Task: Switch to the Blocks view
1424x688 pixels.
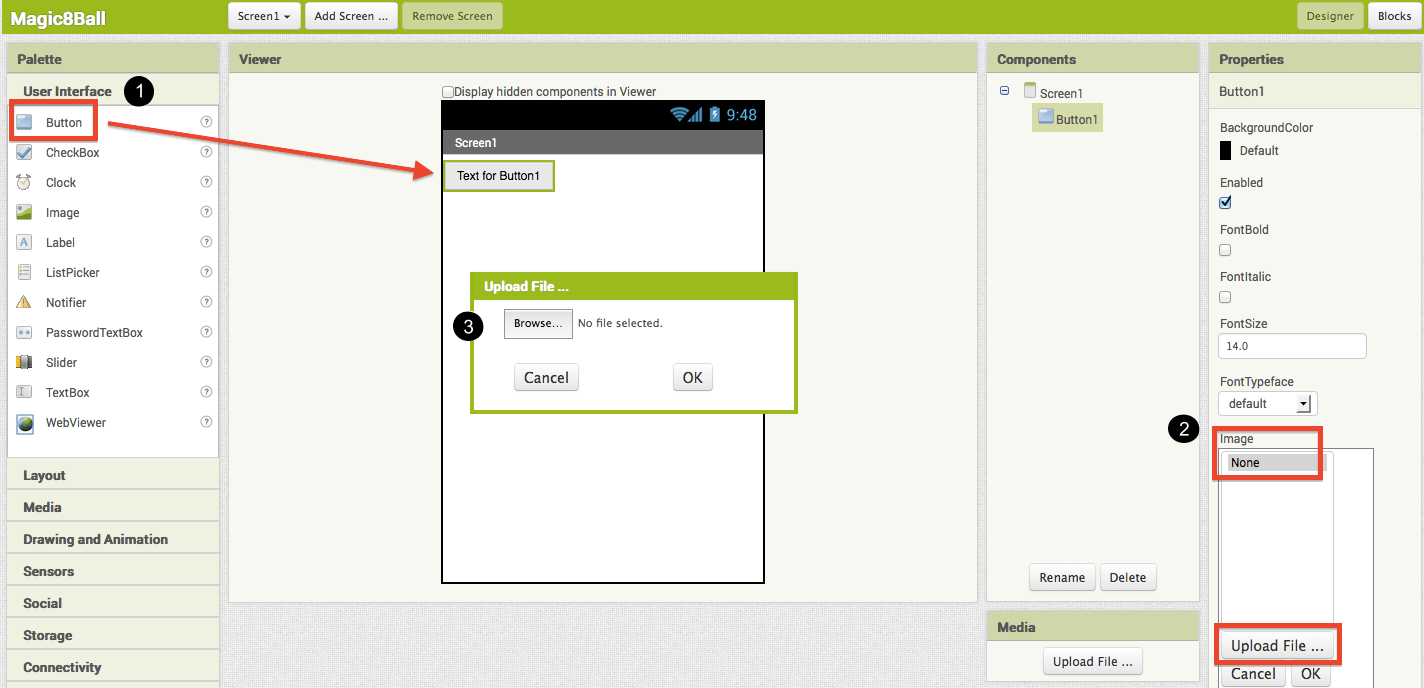Action: tap(1394, 16)
